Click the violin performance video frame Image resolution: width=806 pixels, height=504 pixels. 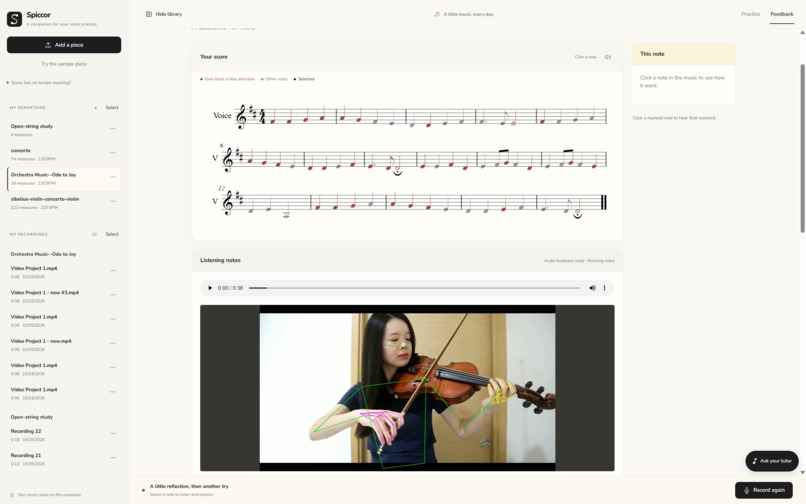click(x=407, y=388)
